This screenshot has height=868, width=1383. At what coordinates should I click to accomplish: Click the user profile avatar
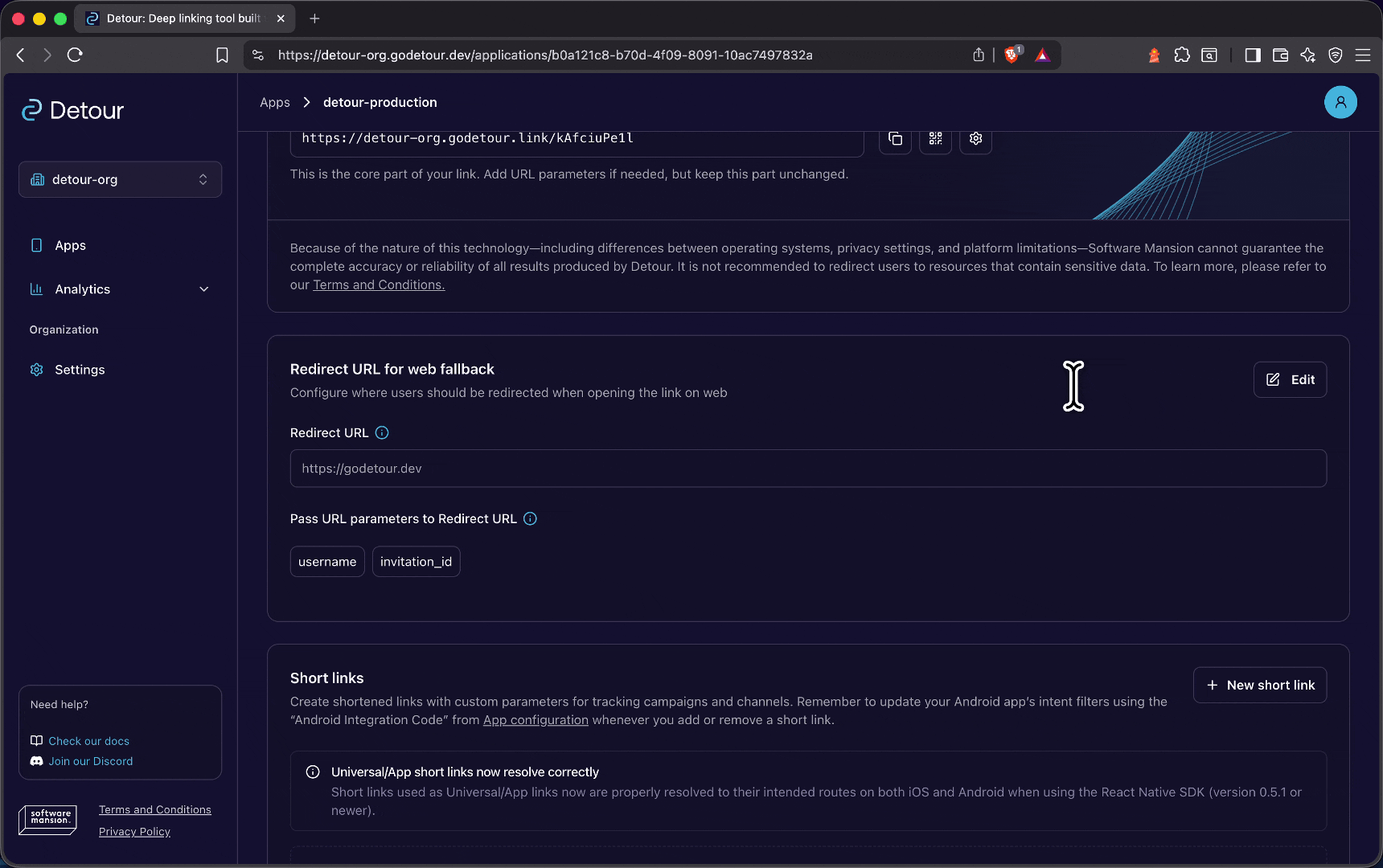pos(1340,102)
